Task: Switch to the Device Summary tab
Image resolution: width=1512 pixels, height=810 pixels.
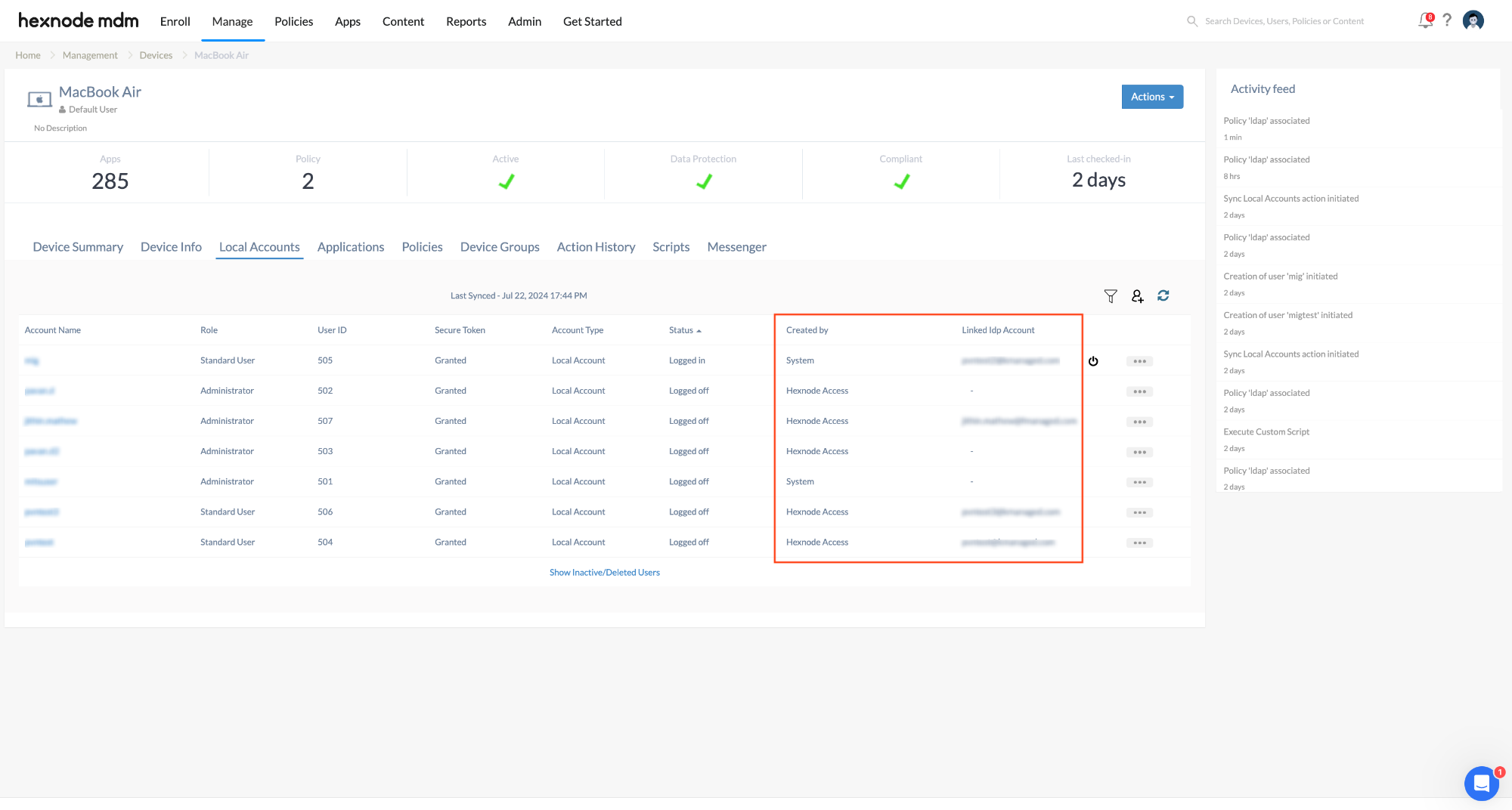Action: point(78,247)
